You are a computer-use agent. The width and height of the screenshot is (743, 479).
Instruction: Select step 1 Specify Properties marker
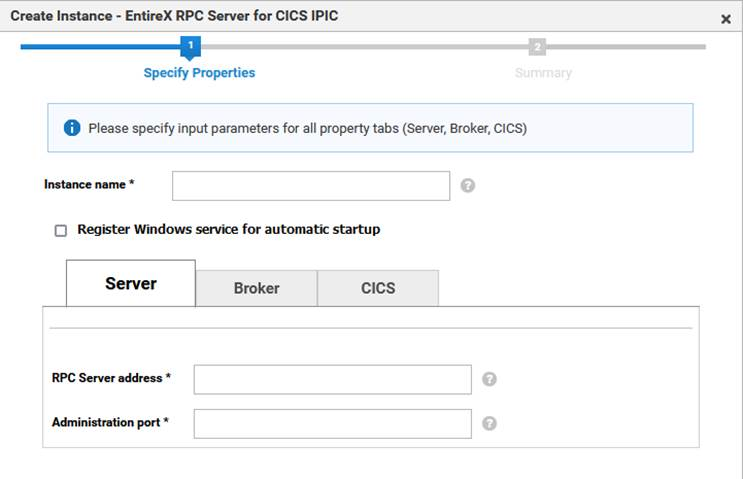click(x=190, y=47)
